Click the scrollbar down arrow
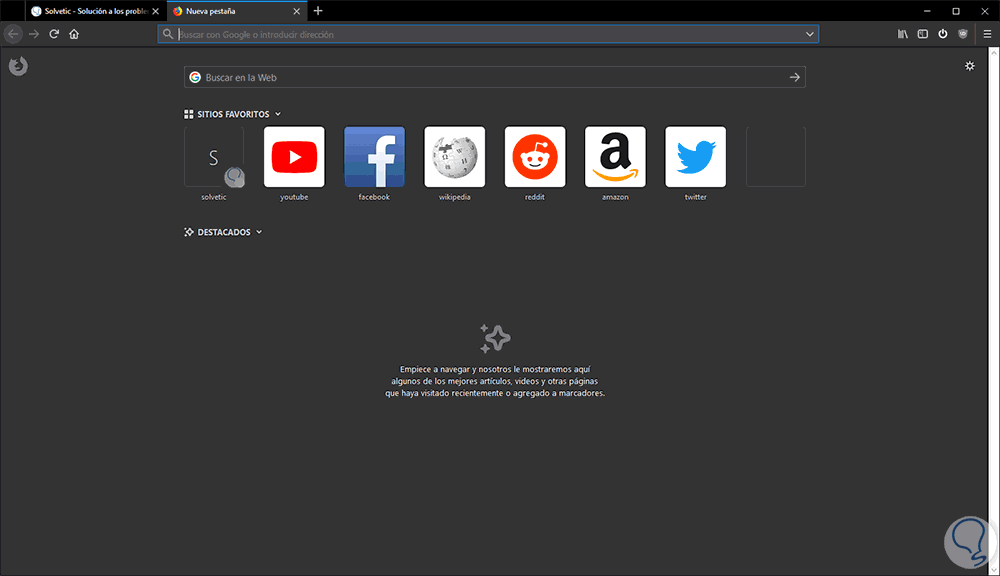The height and width of the screenshot is (576, 1000). coord(994,570)
